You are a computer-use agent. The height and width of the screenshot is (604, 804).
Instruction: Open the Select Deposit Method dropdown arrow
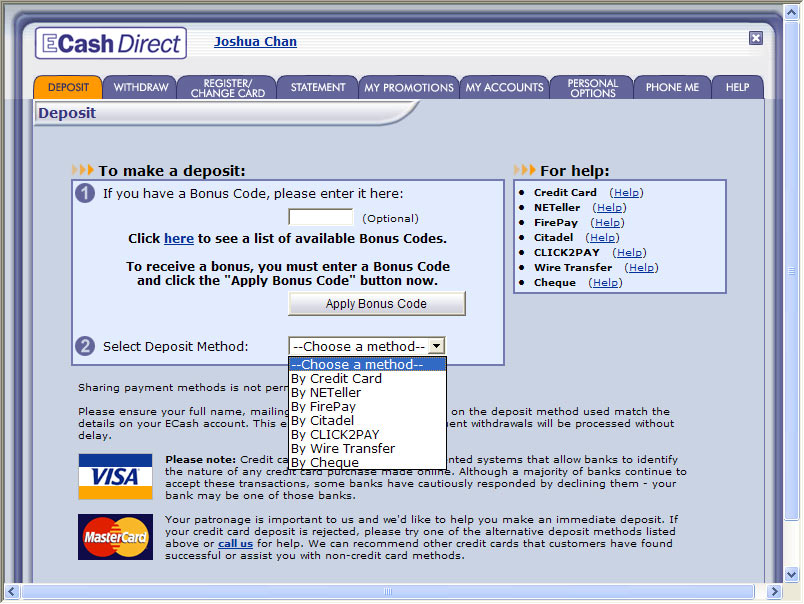click(437, 347)
